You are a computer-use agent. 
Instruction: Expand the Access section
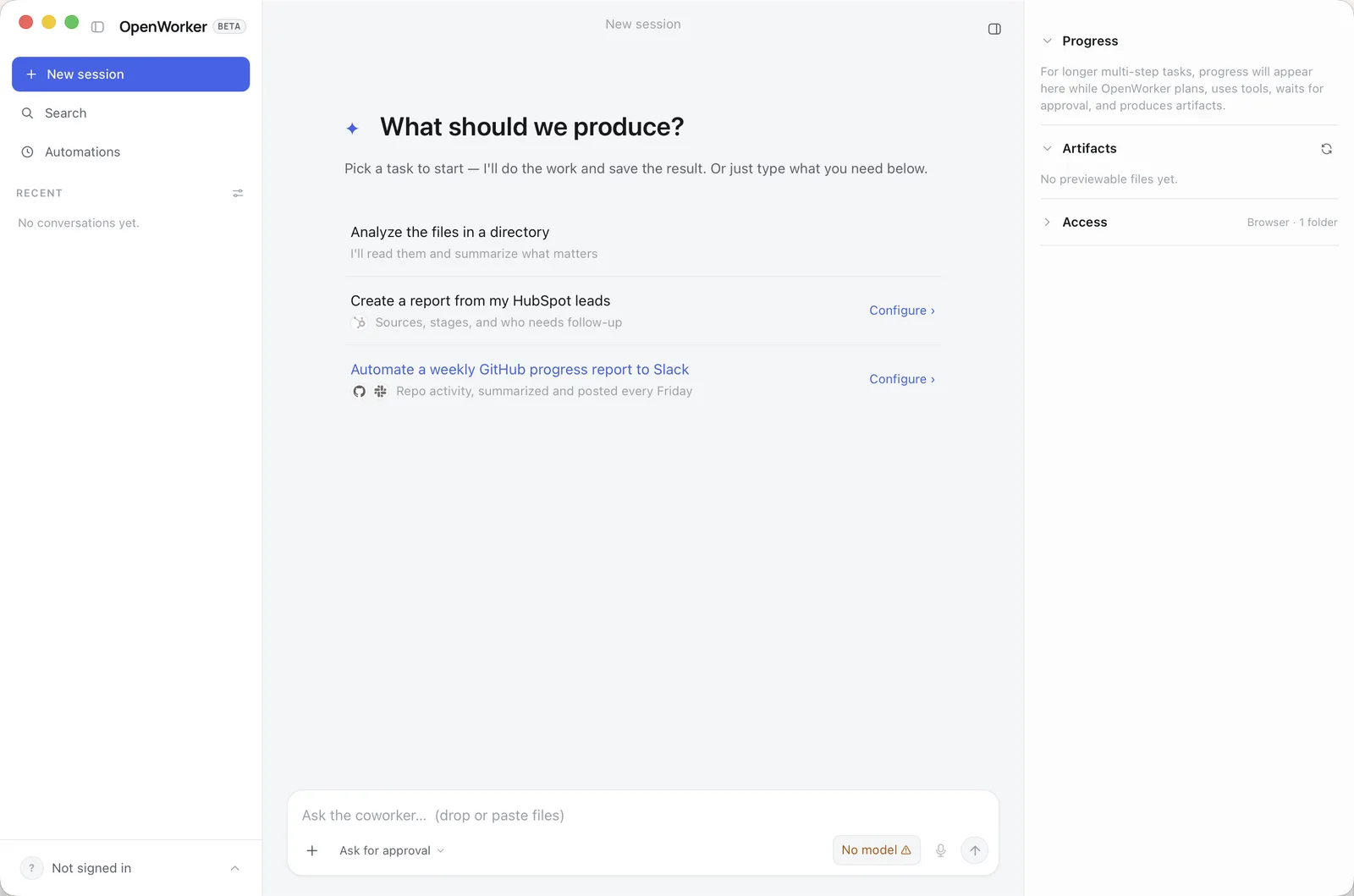click(1047, 222)
